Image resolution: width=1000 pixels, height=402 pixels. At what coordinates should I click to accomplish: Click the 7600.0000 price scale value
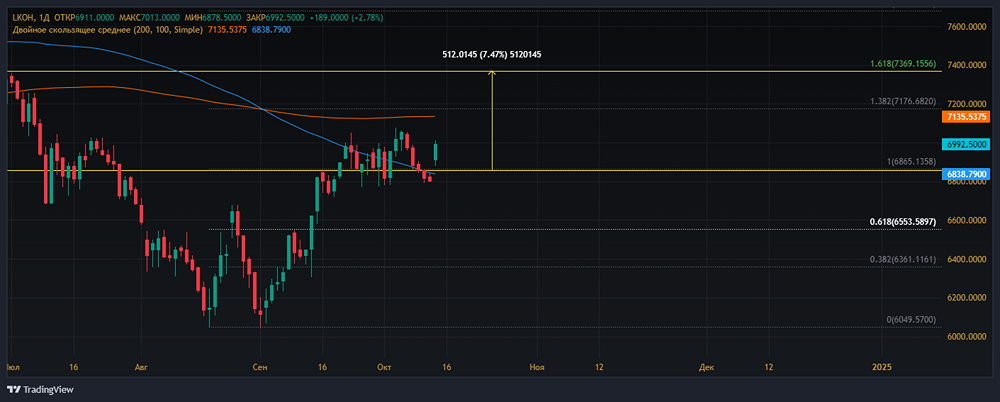(967, 27)
